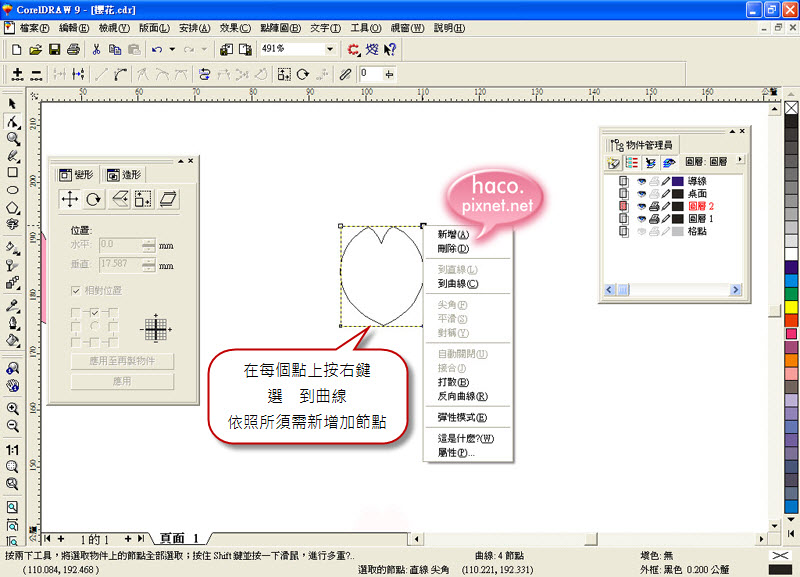Click the Save icon
800x577 pixels.
tap(54, 49)
